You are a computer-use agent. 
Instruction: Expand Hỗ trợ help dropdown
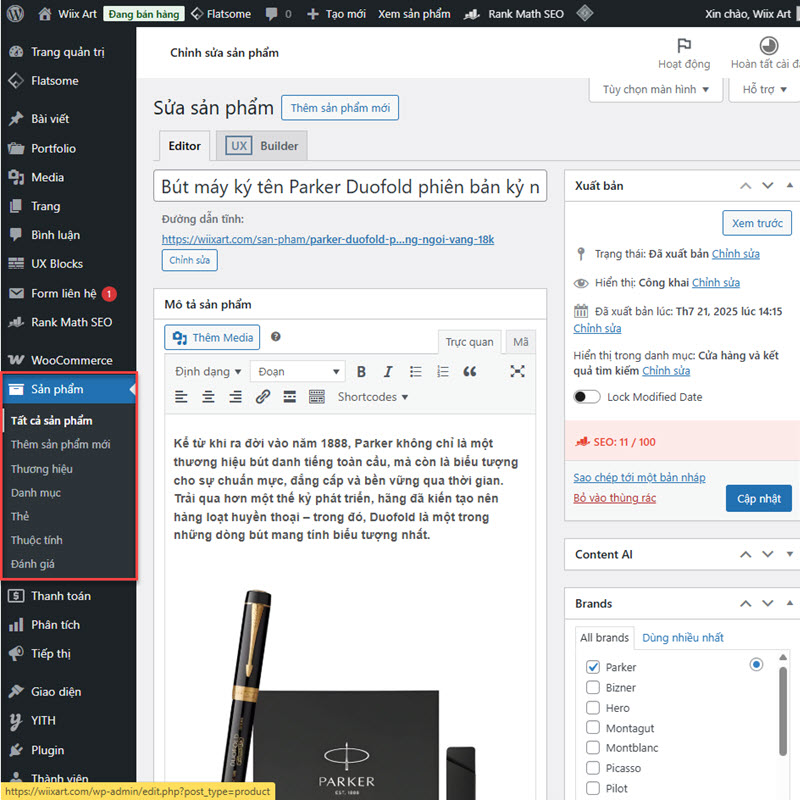[x=764, y=90]
